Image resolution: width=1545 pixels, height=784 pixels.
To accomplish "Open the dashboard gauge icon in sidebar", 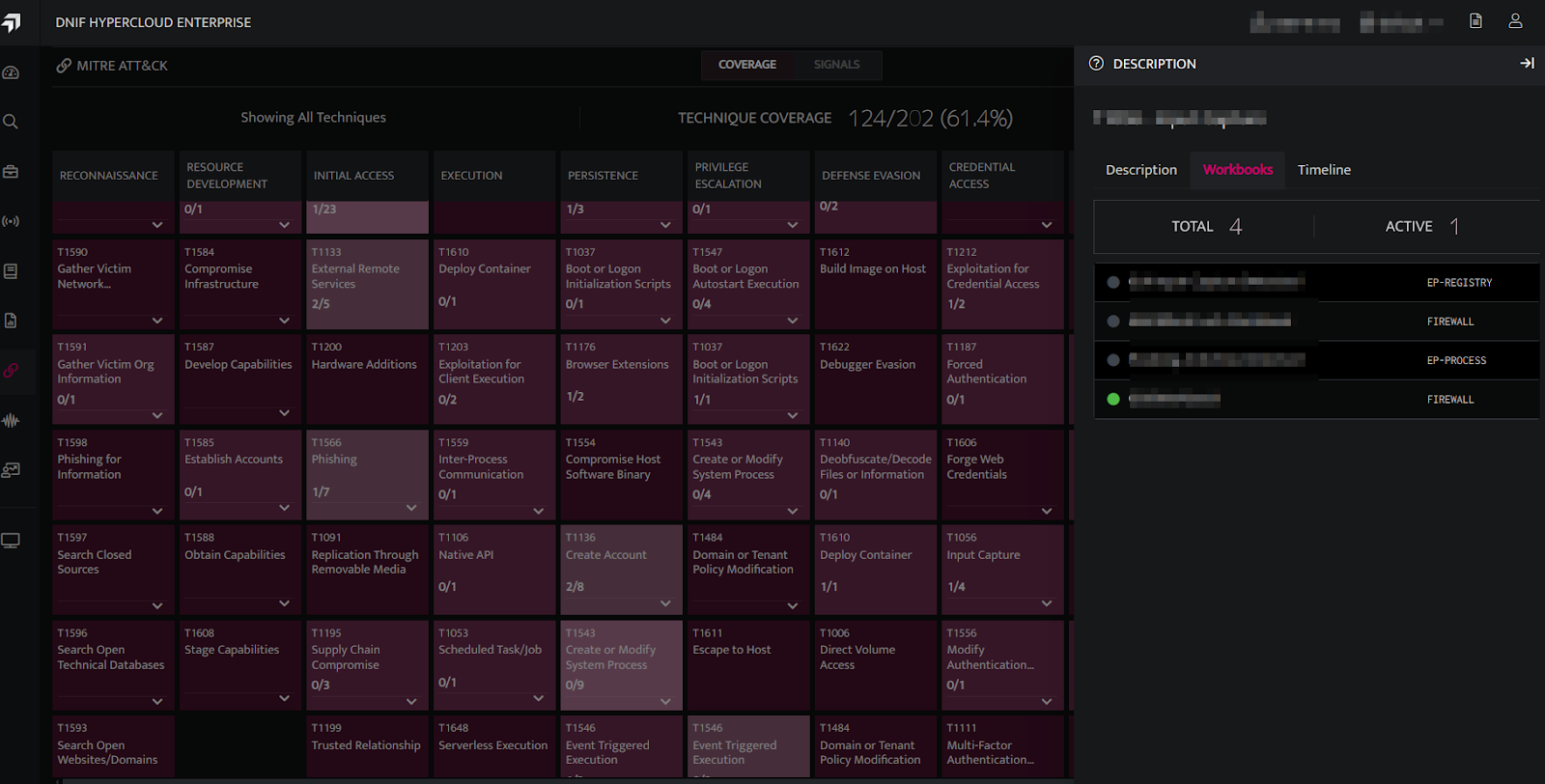I will 11,73.
